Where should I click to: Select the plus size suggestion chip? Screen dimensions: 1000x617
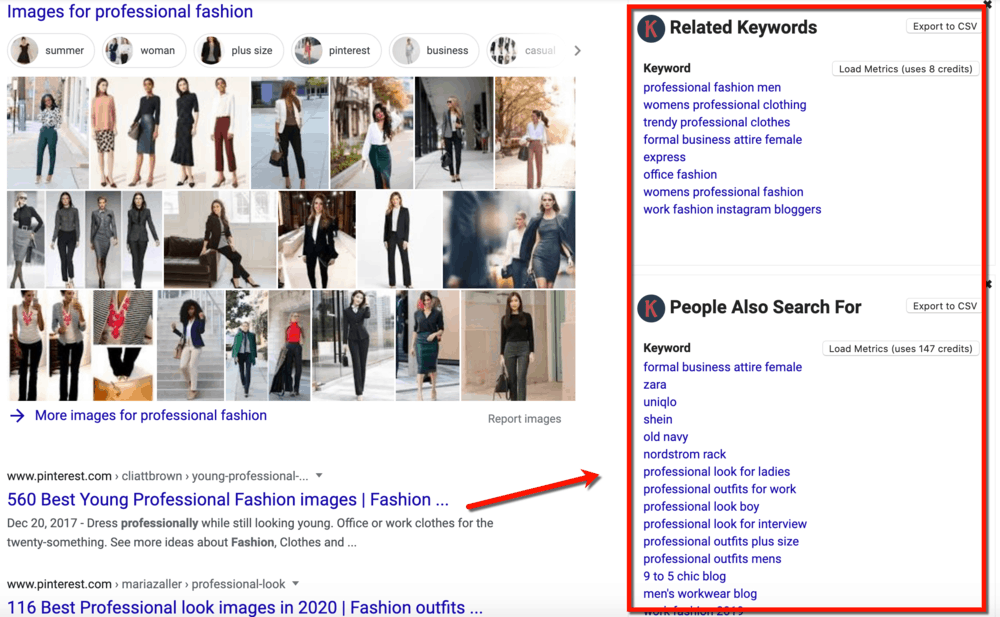click(x=238, y=50)
